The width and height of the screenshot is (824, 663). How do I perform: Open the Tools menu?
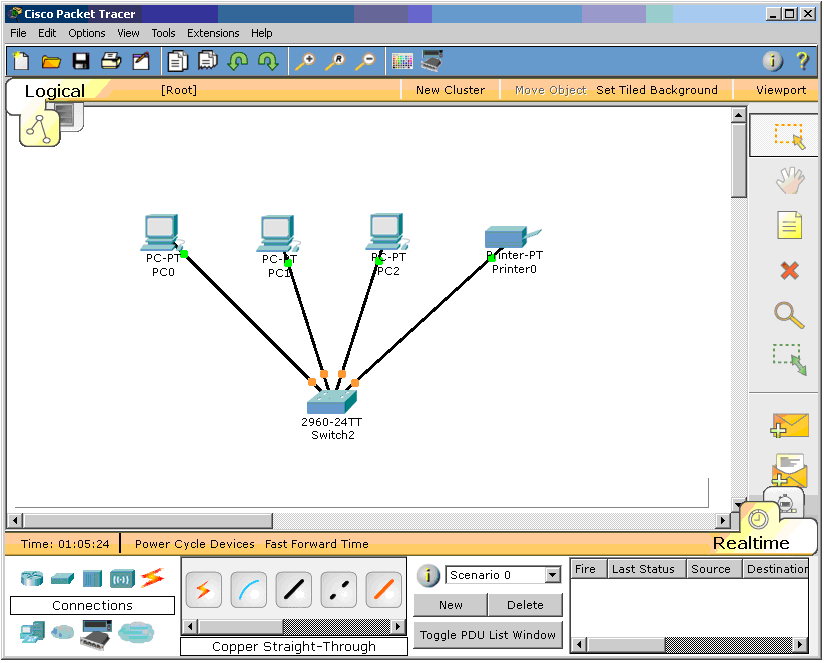(163, 34)
